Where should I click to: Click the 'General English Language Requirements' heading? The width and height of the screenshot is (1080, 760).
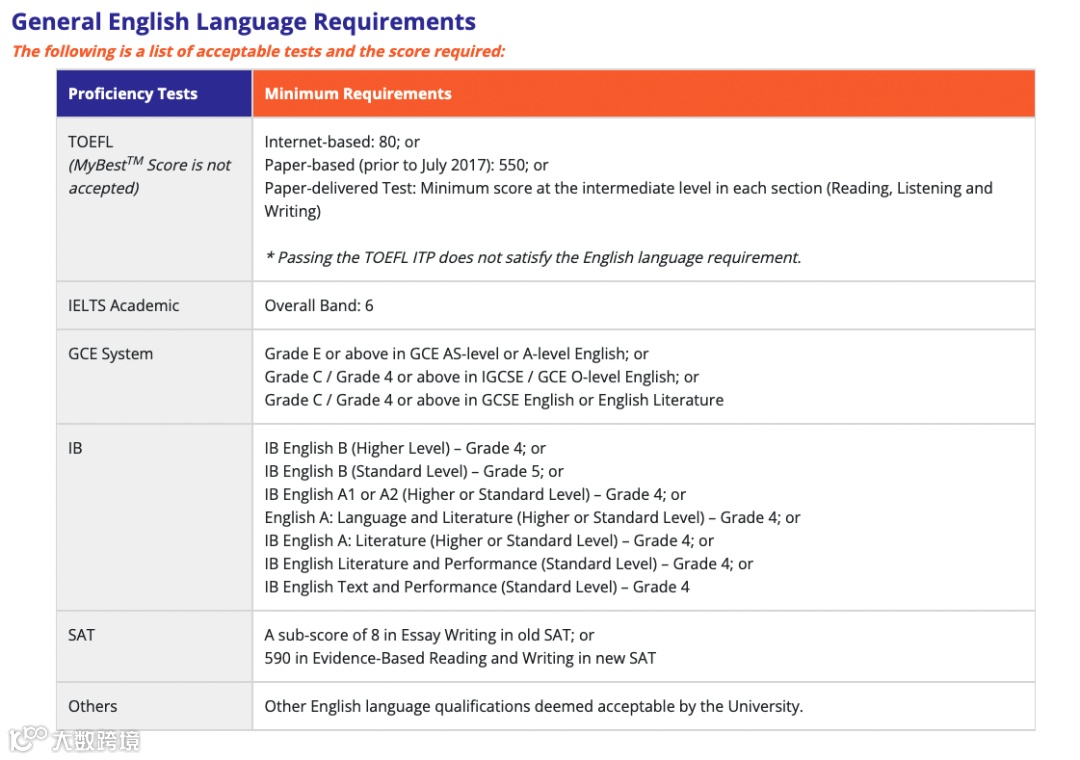pos(244,22)
